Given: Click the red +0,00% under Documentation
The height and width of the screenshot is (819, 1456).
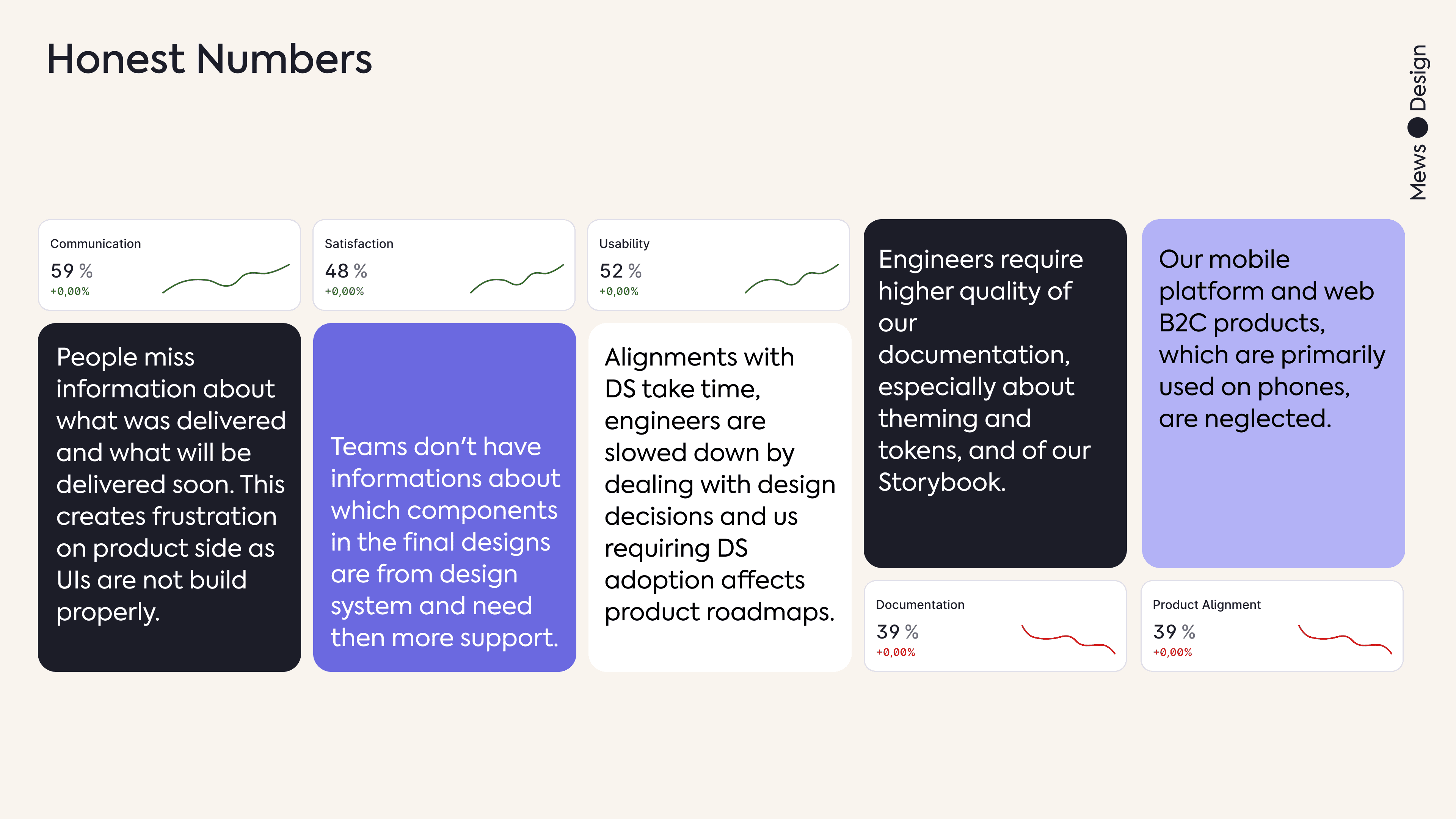Looking at the screenshot, I should (895, 652).
